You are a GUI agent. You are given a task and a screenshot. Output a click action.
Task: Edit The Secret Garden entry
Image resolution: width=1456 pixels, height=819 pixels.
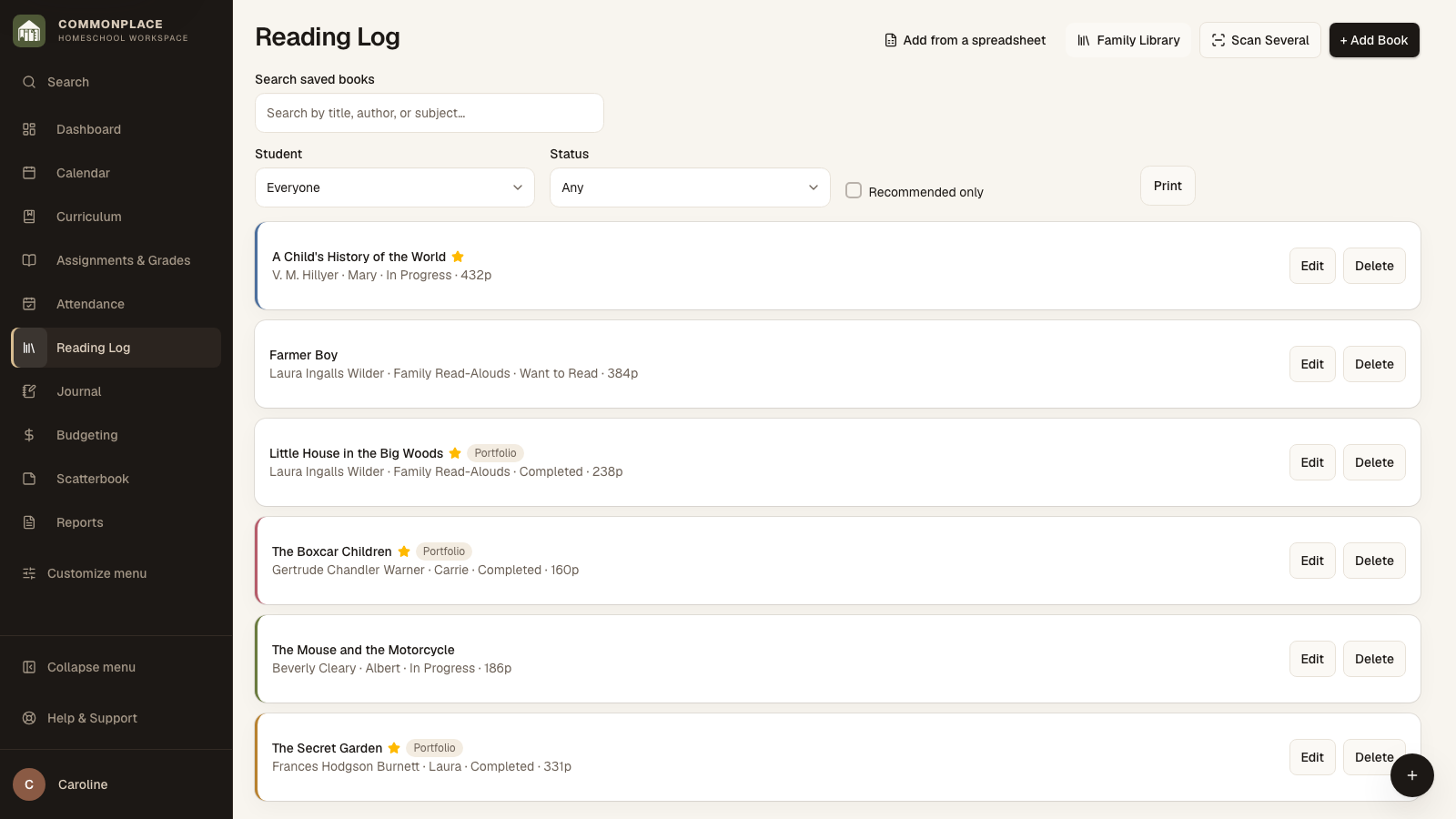pos(1312,757)
